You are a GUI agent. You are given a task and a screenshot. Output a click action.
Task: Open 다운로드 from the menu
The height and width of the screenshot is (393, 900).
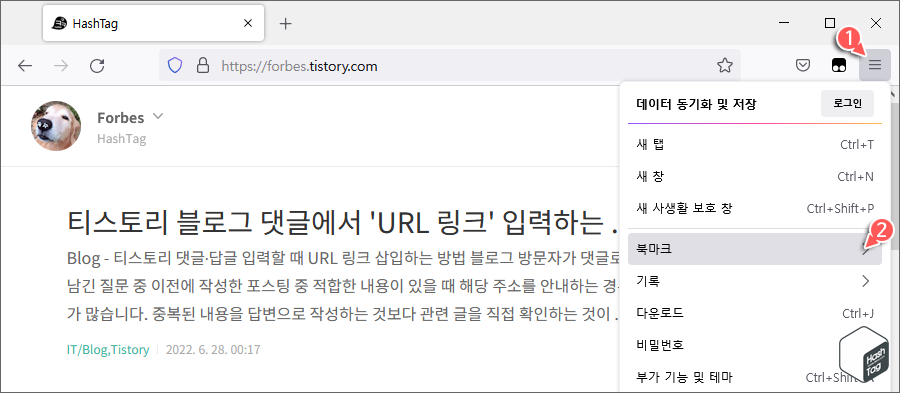(x=755, y=313)
